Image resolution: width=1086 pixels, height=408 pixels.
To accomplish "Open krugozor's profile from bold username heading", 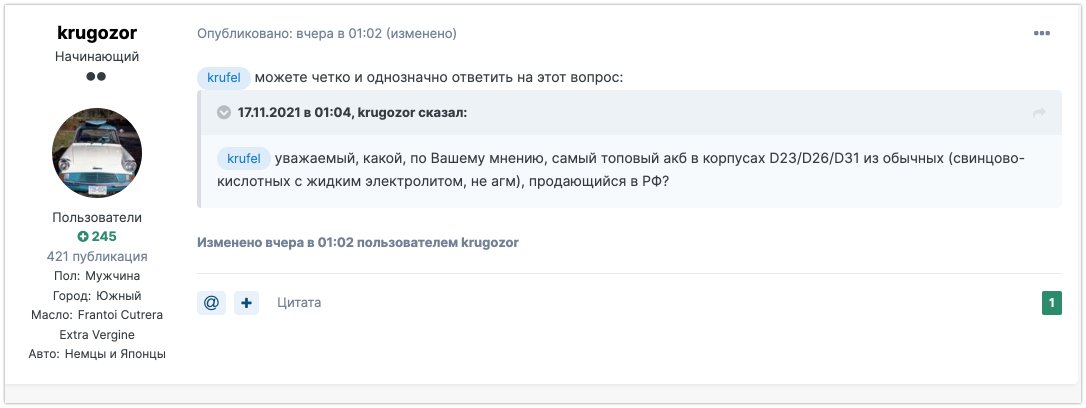I will click(x=97, y=33).
